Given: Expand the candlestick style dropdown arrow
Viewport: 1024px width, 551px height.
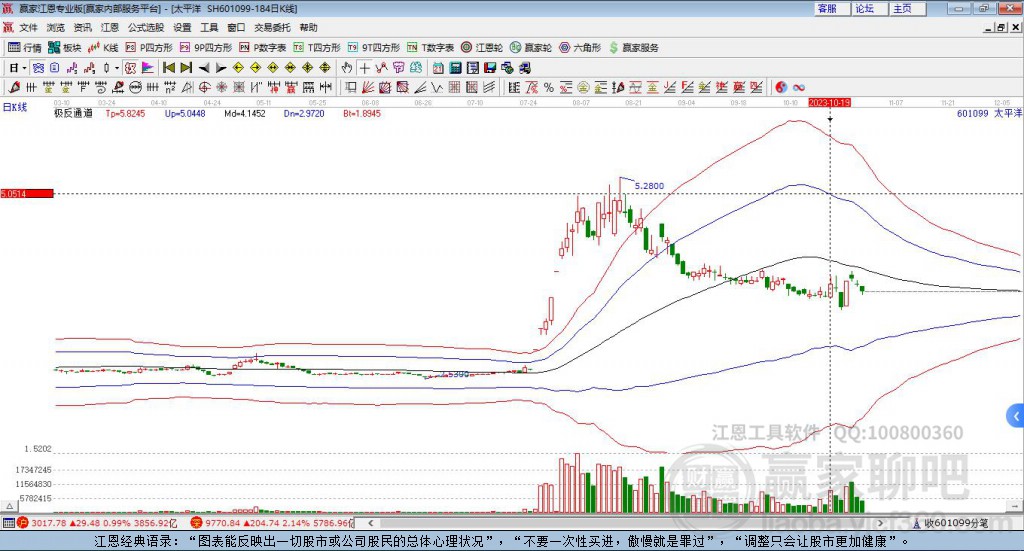Looking at the screenshot, I should click(x=117, y=68).
